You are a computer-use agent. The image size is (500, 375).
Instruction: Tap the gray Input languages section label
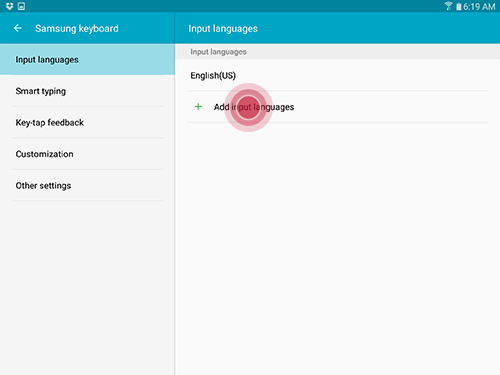click(218, 52)
